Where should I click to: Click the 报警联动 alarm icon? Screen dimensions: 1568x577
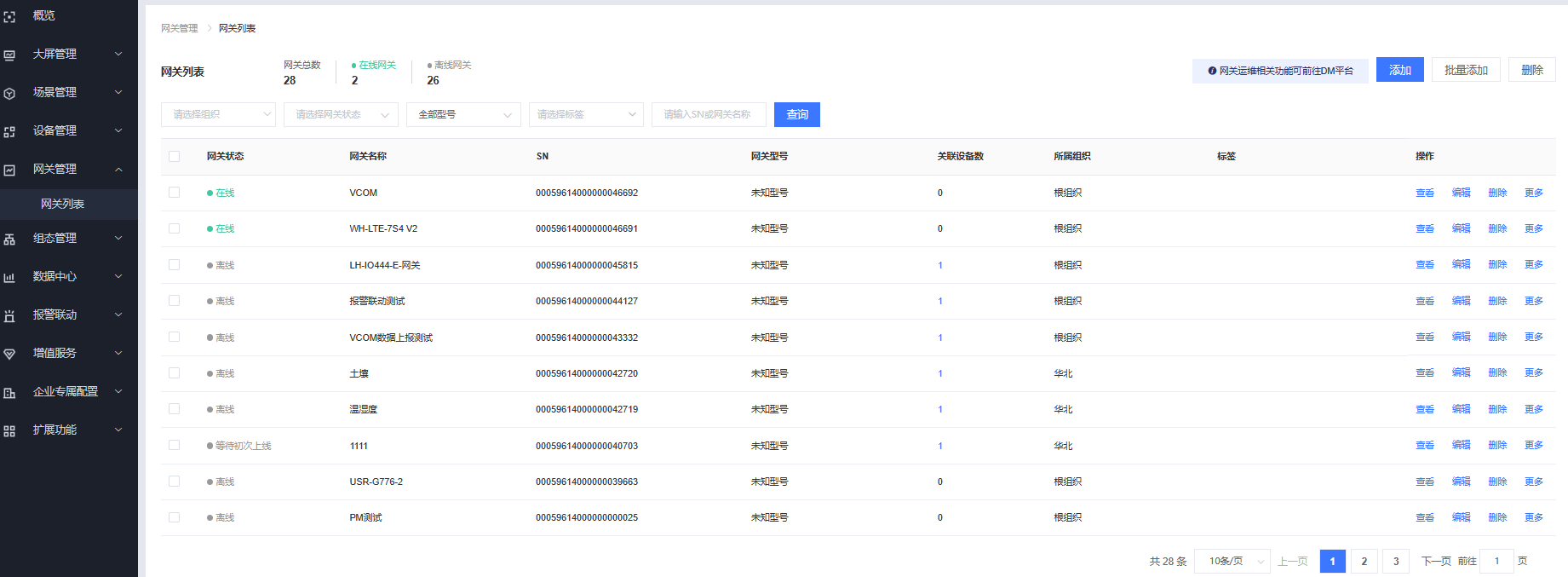(x=9, y=315)
